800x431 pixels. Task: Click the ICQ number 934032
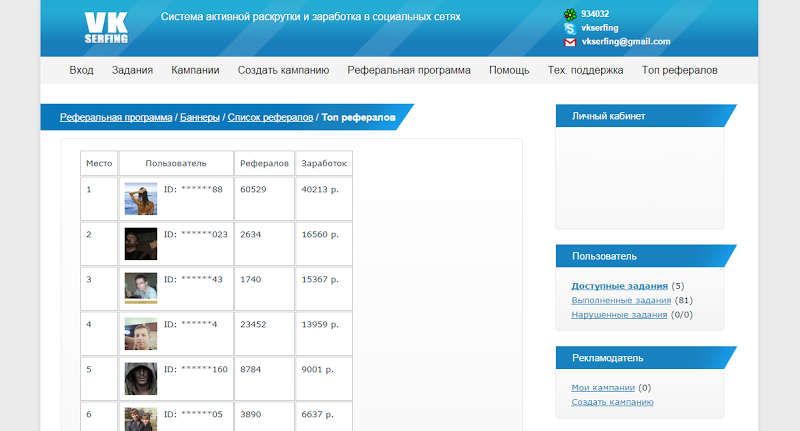(x=595, y=14)
